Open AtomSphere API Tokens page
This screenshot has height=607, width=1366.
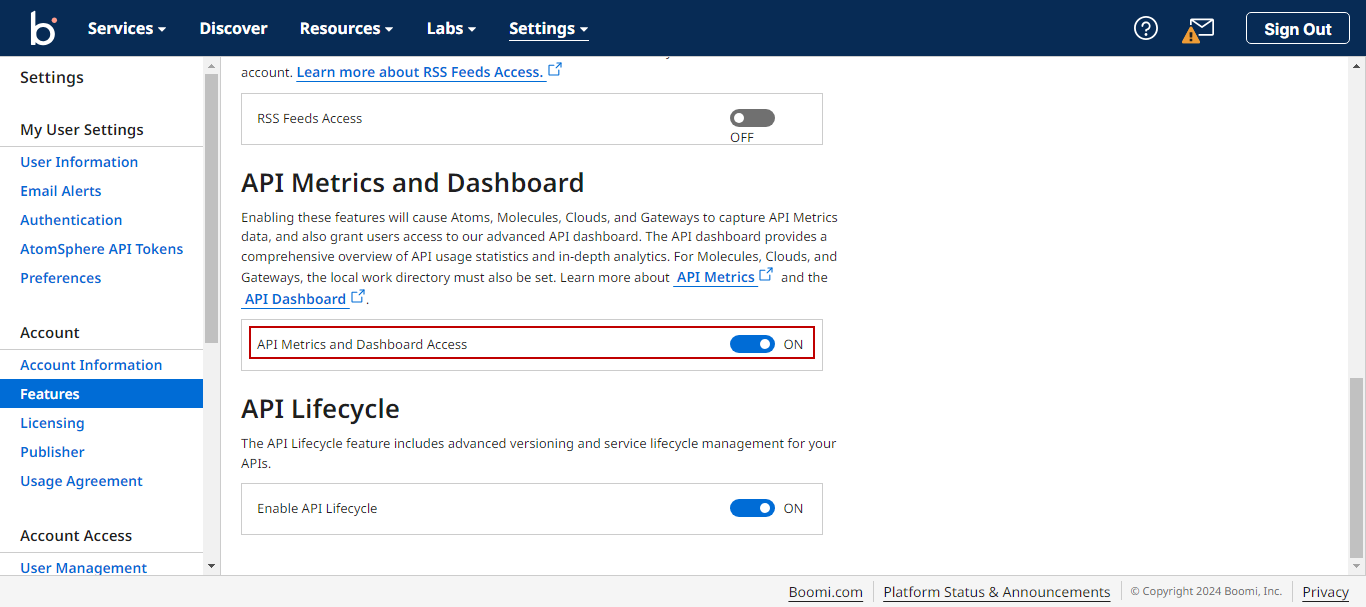[x=102, y=249]
